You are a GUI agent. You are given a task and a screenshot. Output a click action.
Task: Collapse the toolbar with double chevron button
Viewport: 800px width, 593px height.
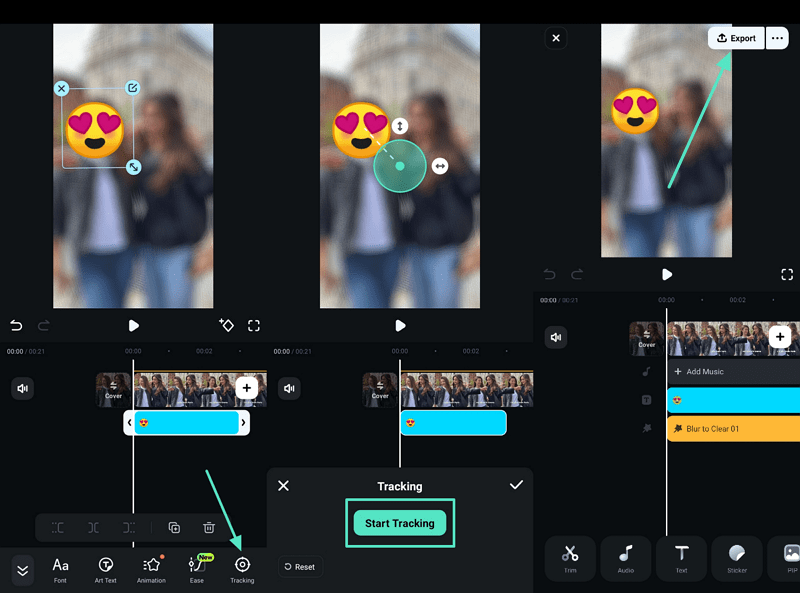coord(23,570)
